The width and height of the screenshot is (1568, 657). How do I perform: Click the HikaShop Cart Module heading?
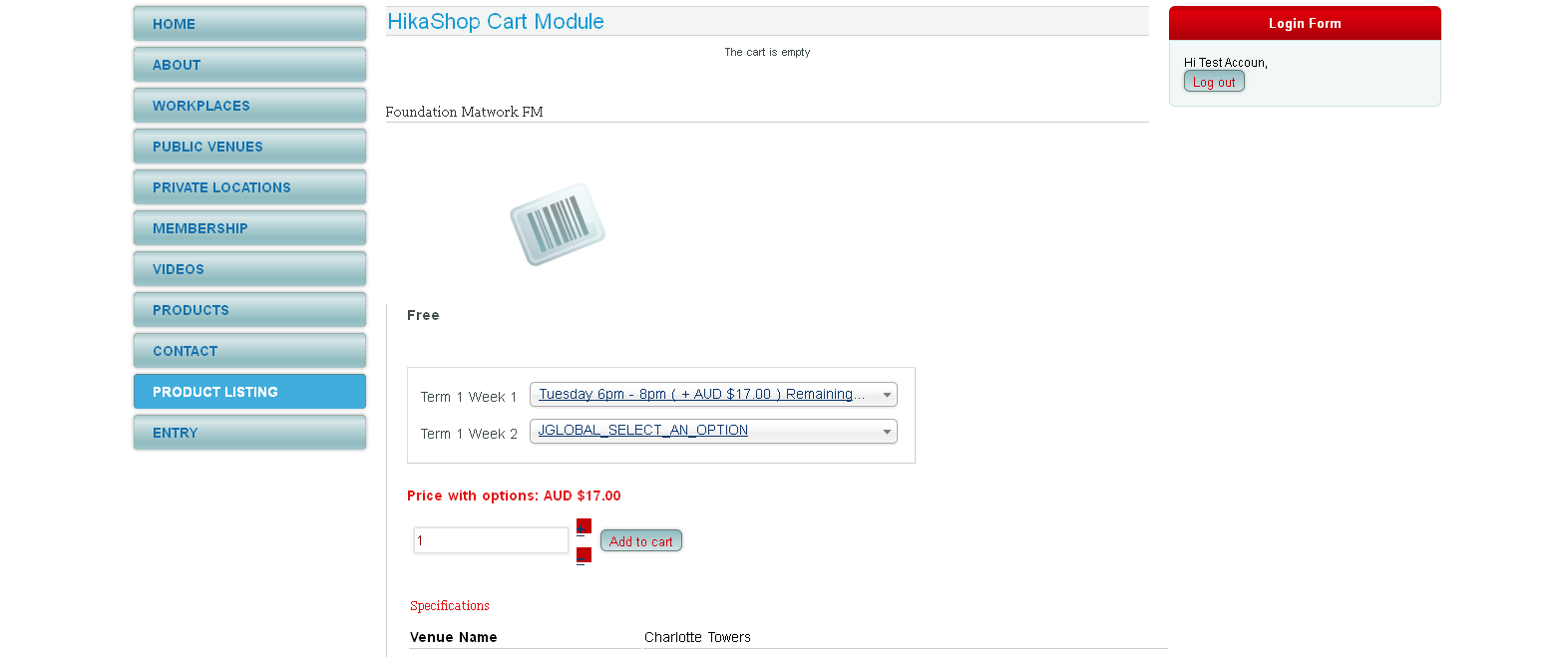coord(496,22)
